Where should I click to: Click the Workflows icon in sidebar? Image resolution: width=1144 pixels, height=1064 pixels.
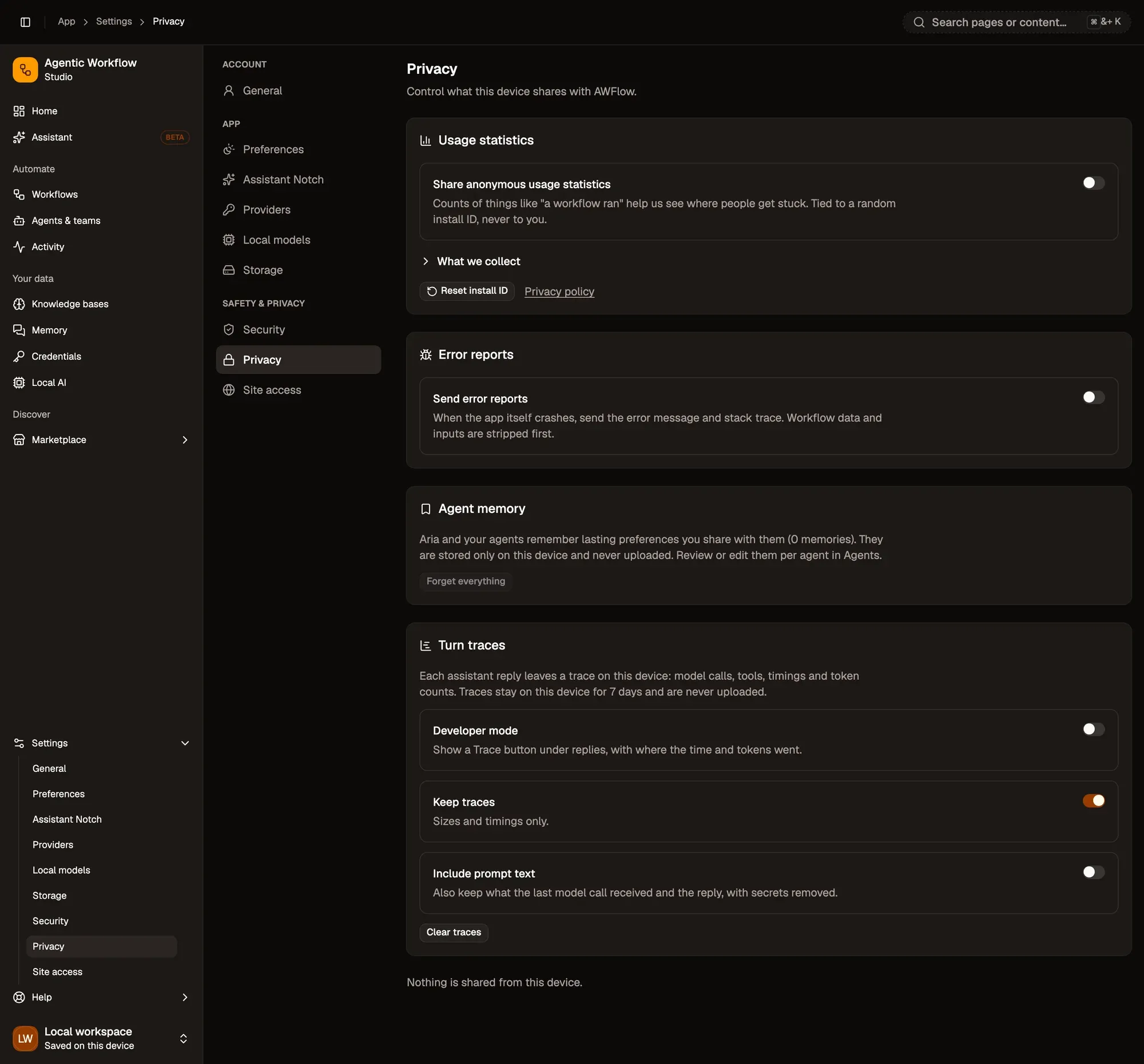coord(19,194)
